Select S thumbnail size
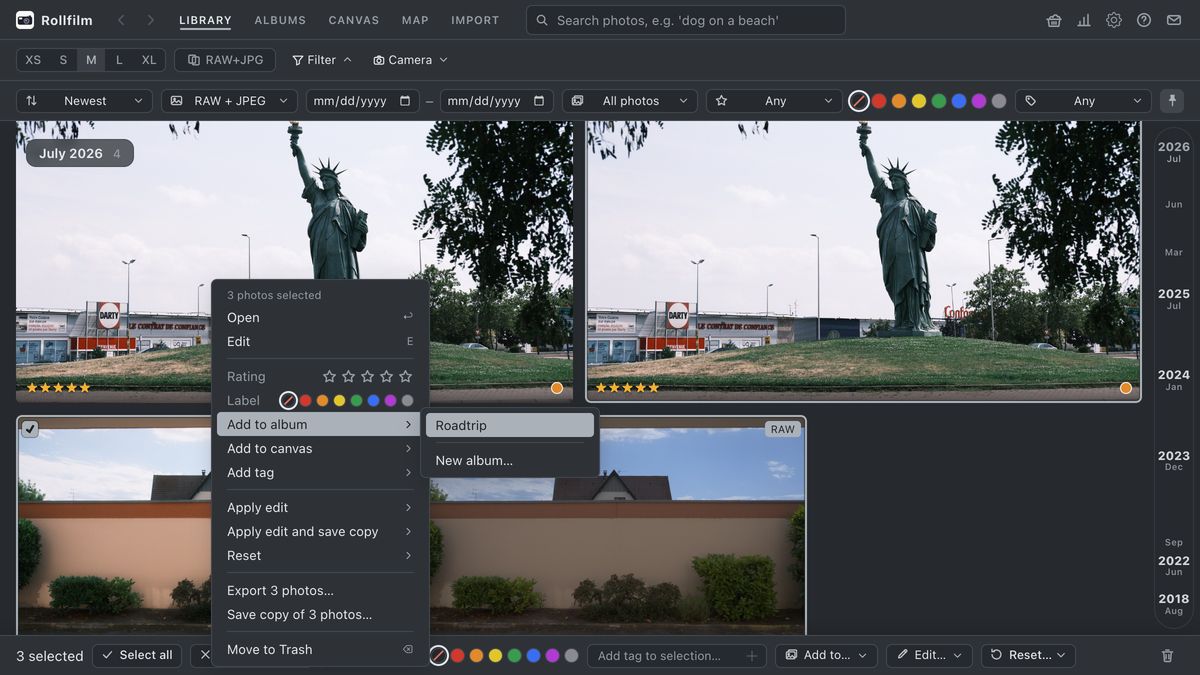The width and height of the screenshot is (1200, 675). pos(63,60)
